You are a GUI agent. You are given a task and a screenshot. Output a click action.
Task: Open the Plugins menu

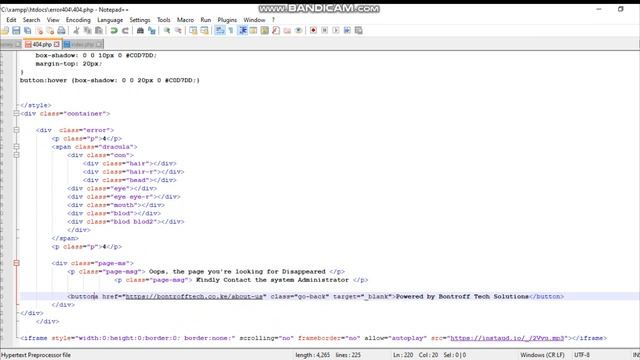tap(227, 20)
